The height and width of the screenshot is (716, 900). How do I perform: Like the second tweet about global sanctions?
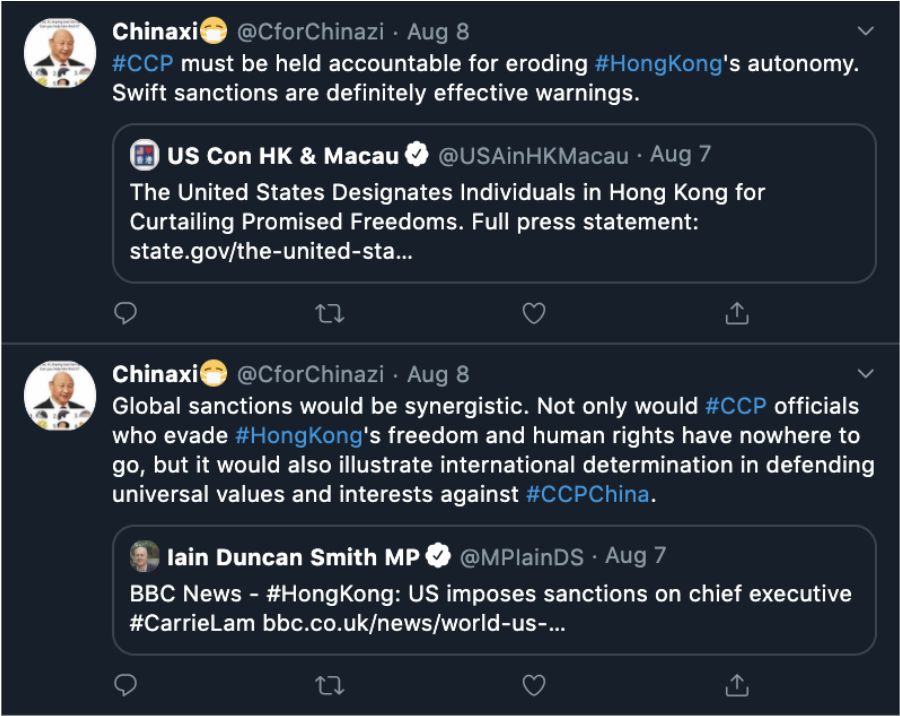point(534,685)
